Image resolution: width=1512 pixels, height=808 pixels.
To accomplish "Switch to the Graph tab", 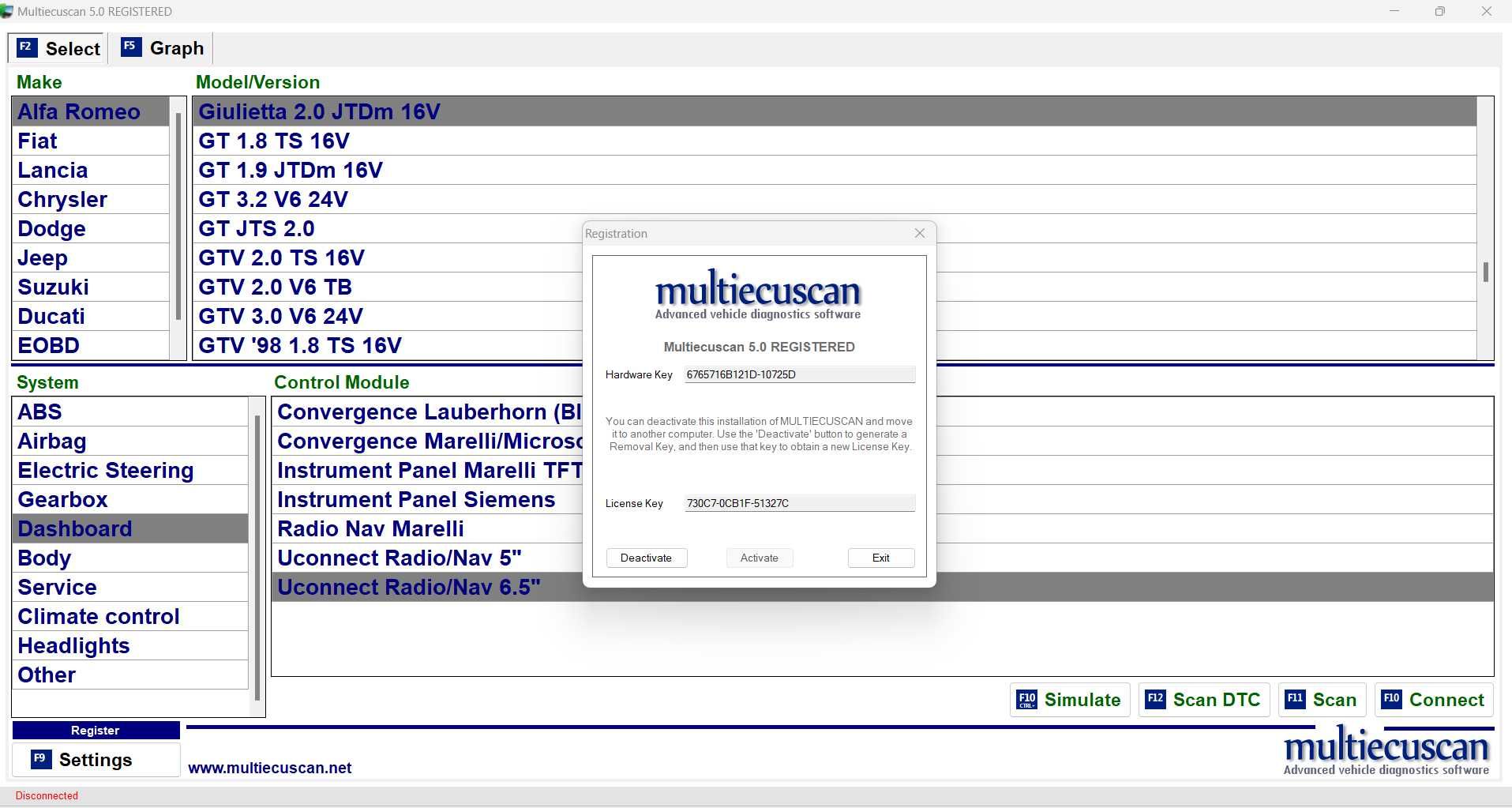I will pyautogui.click(x=162, y=48).
